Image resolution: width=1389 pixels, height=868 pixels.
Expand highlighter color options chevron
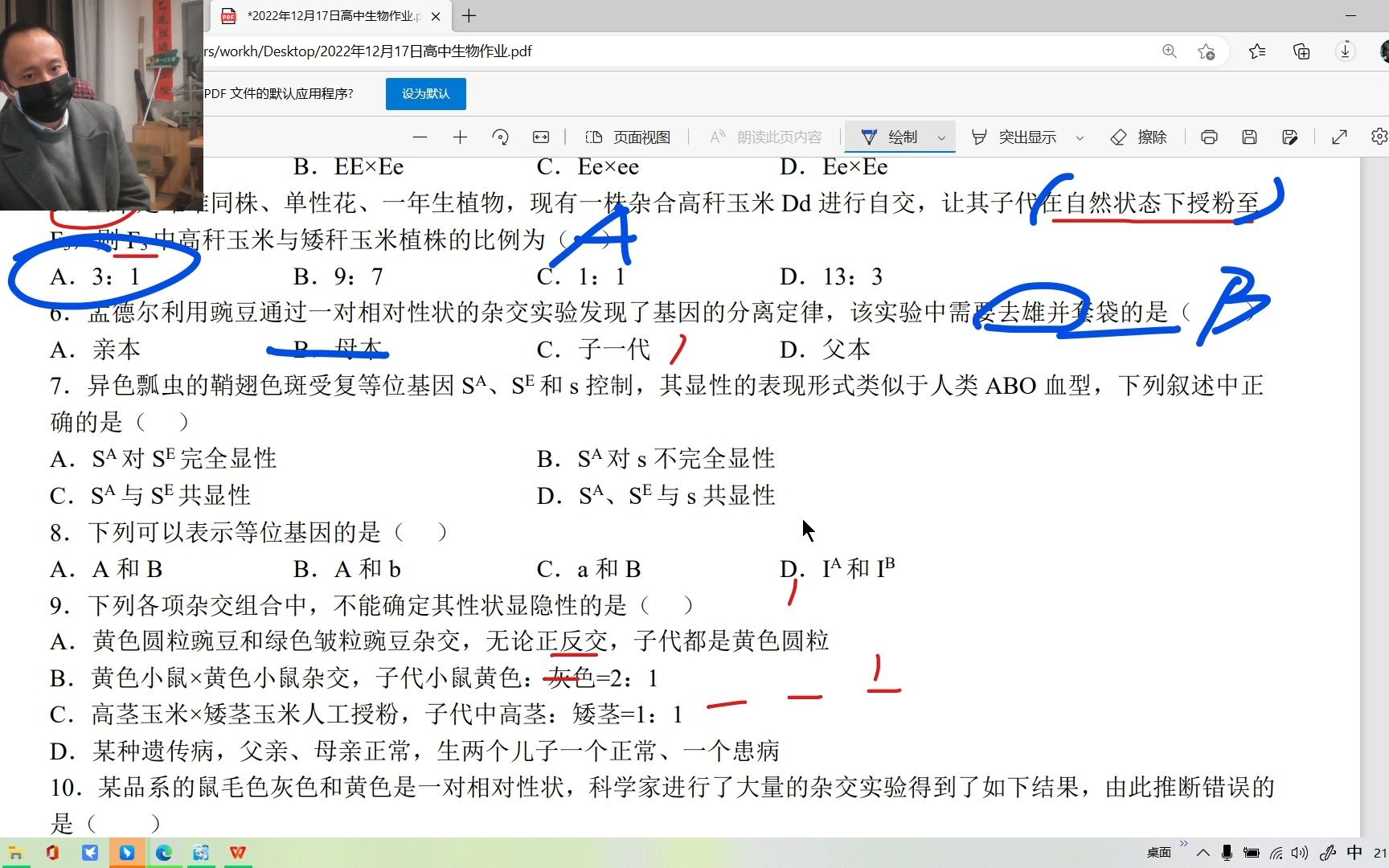click(1080, 137)
